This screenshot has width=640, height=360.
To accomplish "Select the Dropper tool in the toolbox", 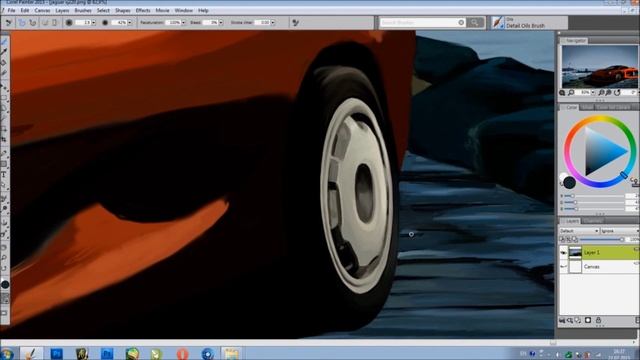I will (x=4, y=52).
